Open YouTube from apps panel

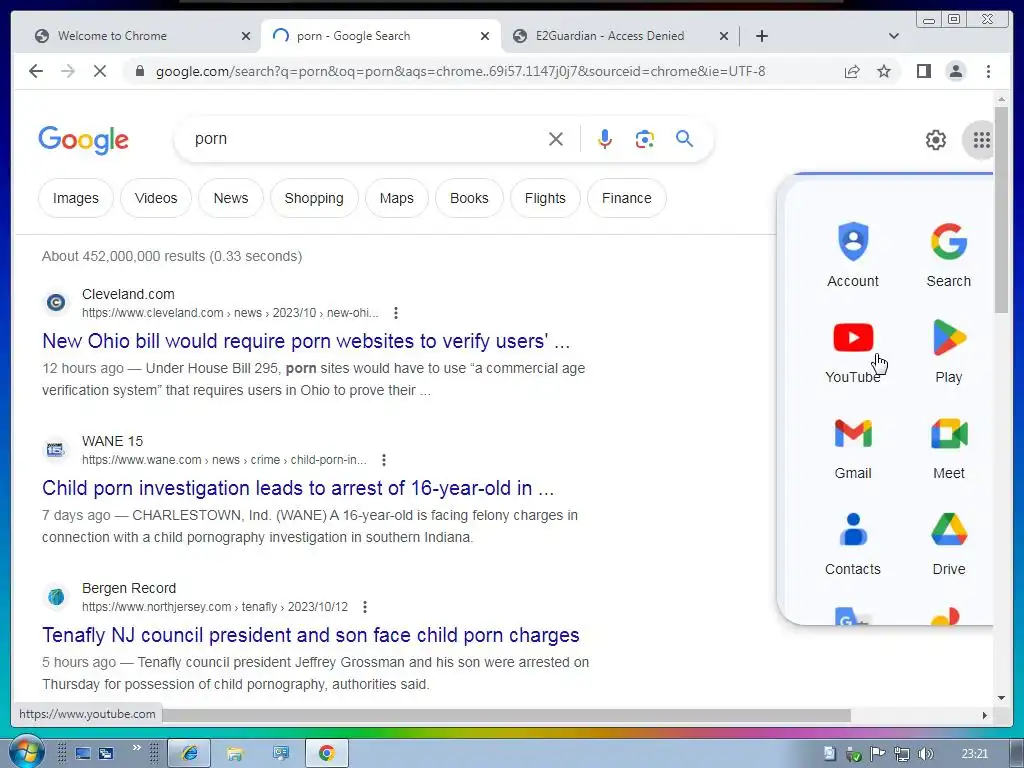(853, 351)
